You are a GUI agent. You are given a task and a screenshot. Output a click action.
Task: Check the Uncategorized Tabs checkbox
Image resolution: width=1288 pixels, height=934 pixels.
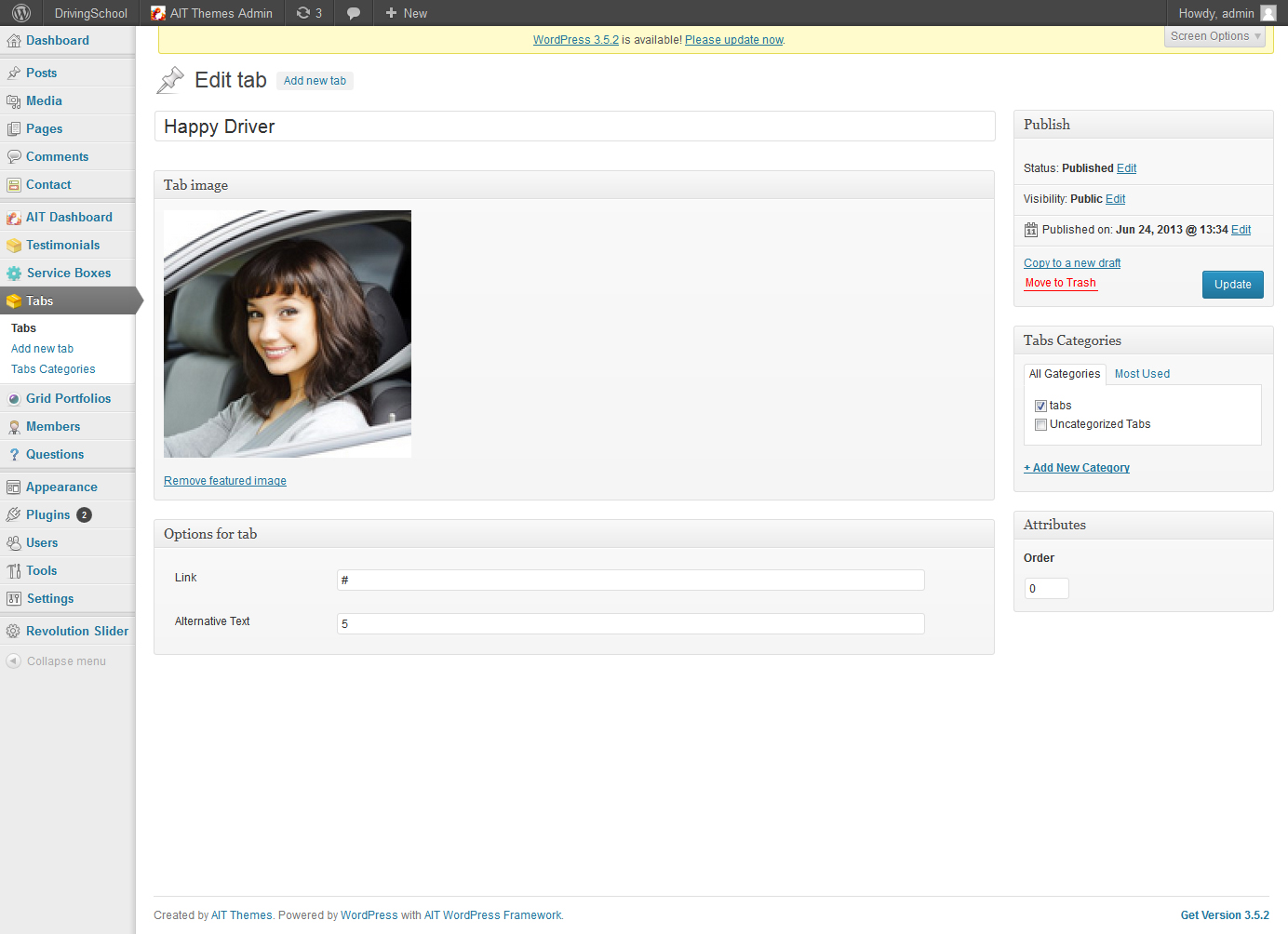1040,425
